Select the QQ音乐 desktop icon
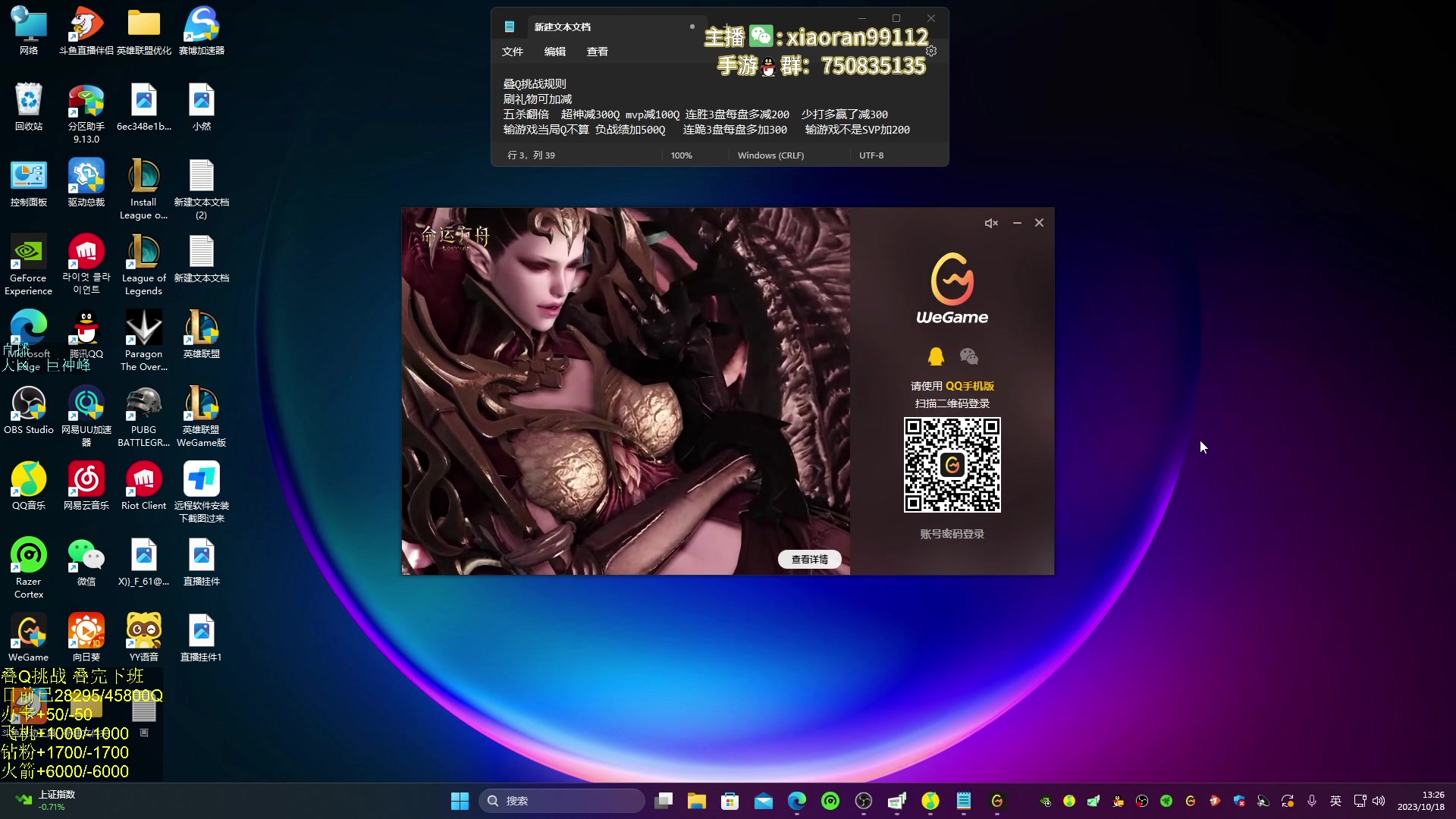Image resolution: width=1456 pixels, height=819 pixels. (x=29, y=486)
